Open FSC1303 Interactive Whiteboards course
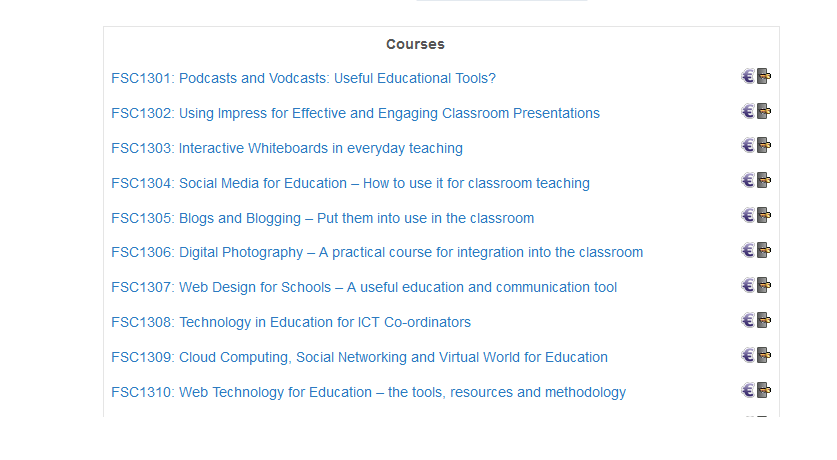Viewport: 837px width, 460px height. (x=287, y=148)
